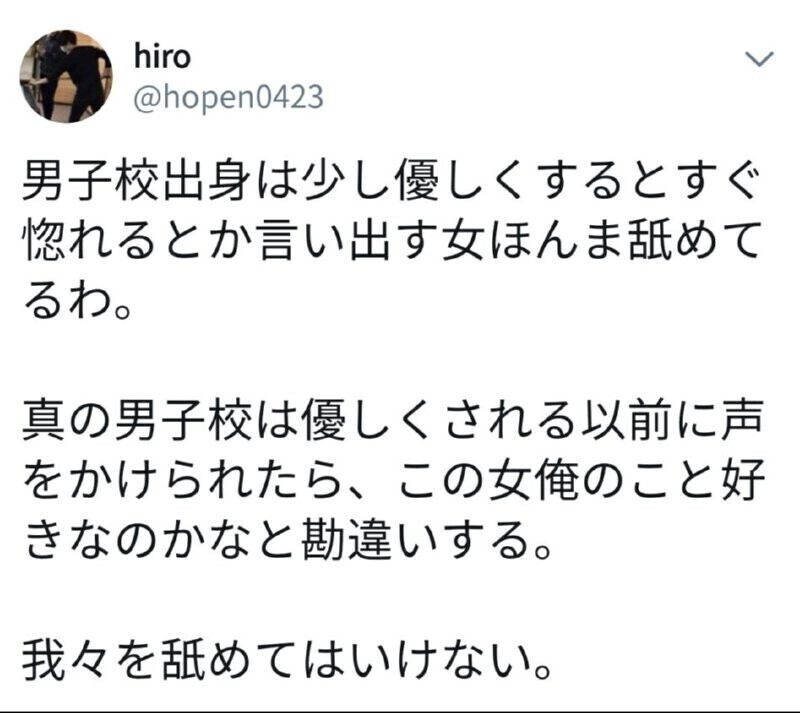Click the line starting をかけられたら
The height and width of the screenshot is (713, 800).
(x=394, y=480)
